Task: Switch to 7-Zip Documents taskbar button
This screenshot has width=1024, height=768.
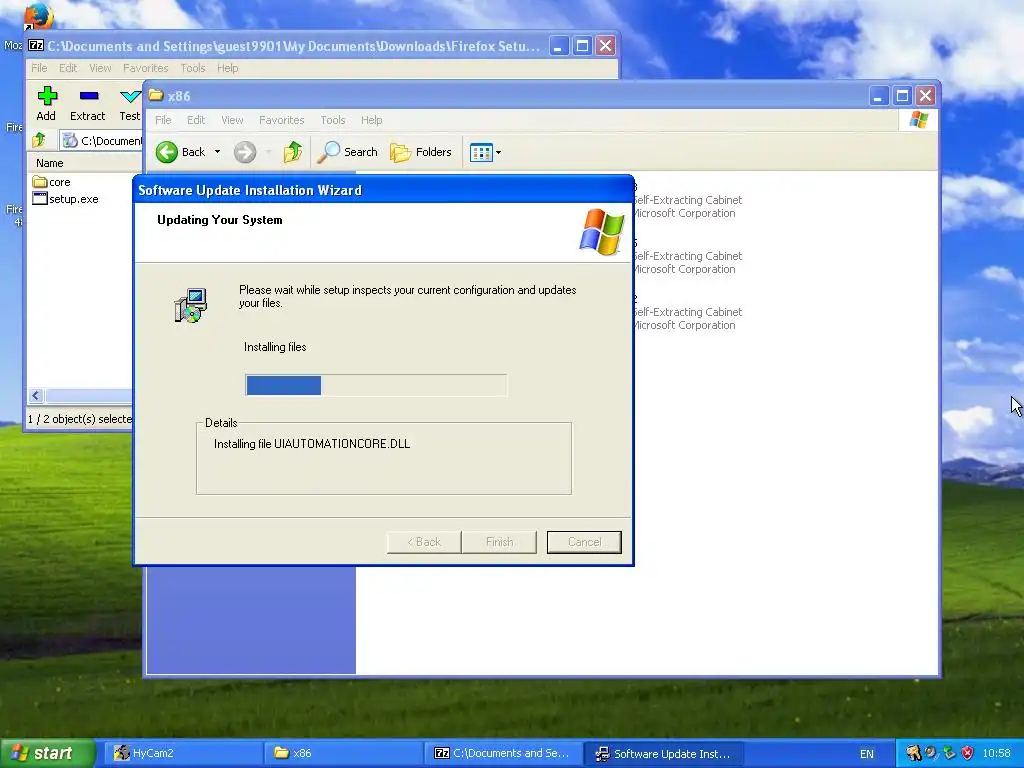Action: pyautogui.click(x=504, y=753)
